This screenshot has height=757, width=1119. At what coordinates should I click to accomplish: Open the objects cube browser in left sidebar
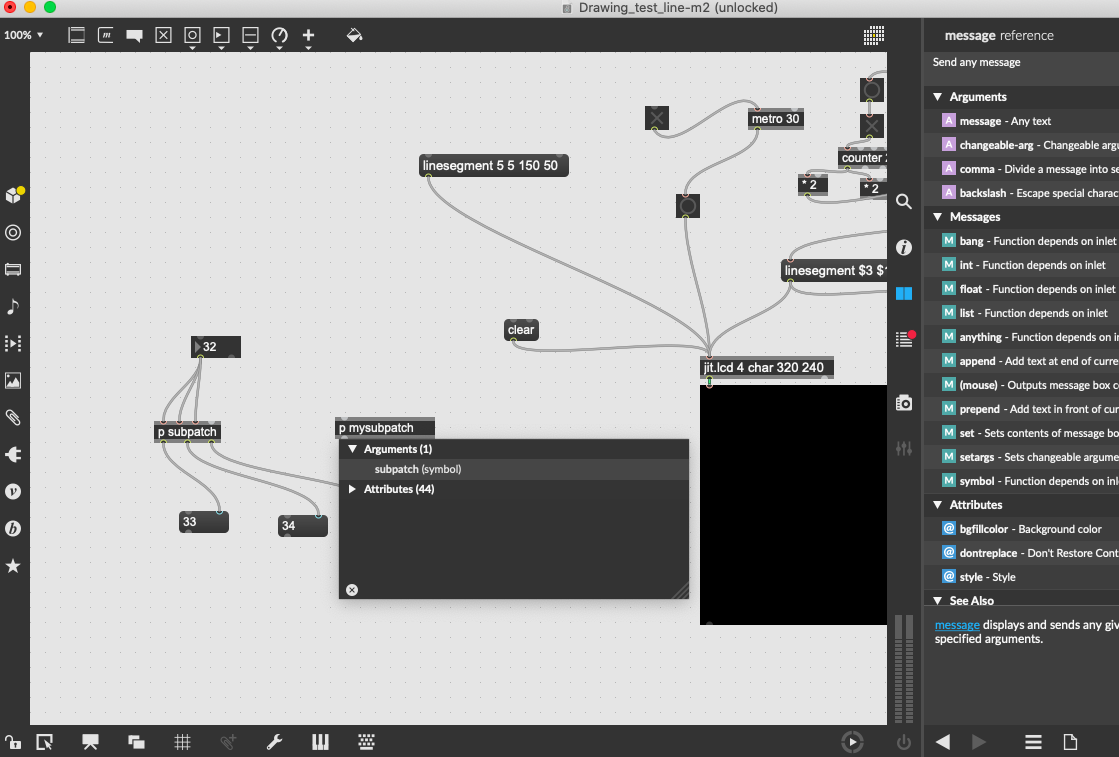click(x=14, y=195)
